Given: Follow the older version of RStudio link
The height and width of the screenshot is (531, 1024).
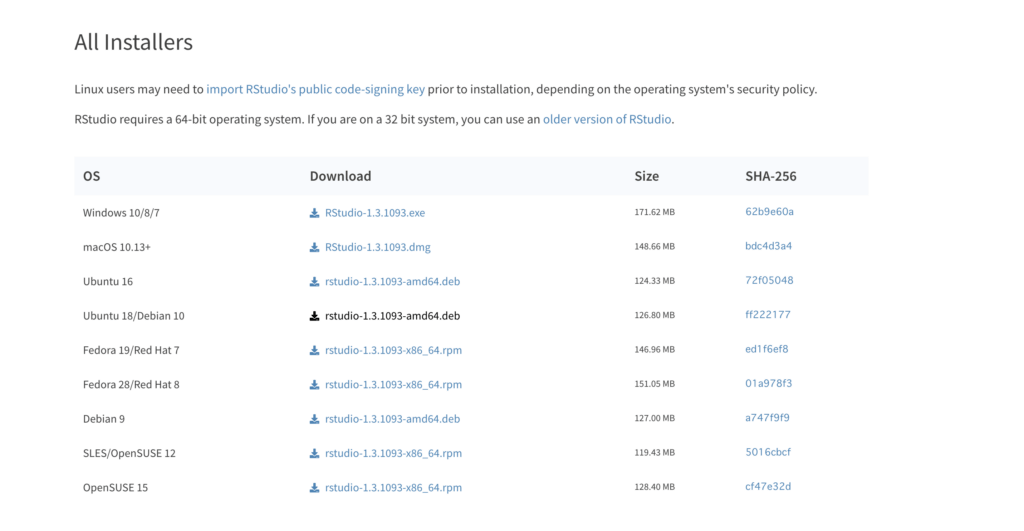Looking at the screenshot, I should tap(607, 120).
